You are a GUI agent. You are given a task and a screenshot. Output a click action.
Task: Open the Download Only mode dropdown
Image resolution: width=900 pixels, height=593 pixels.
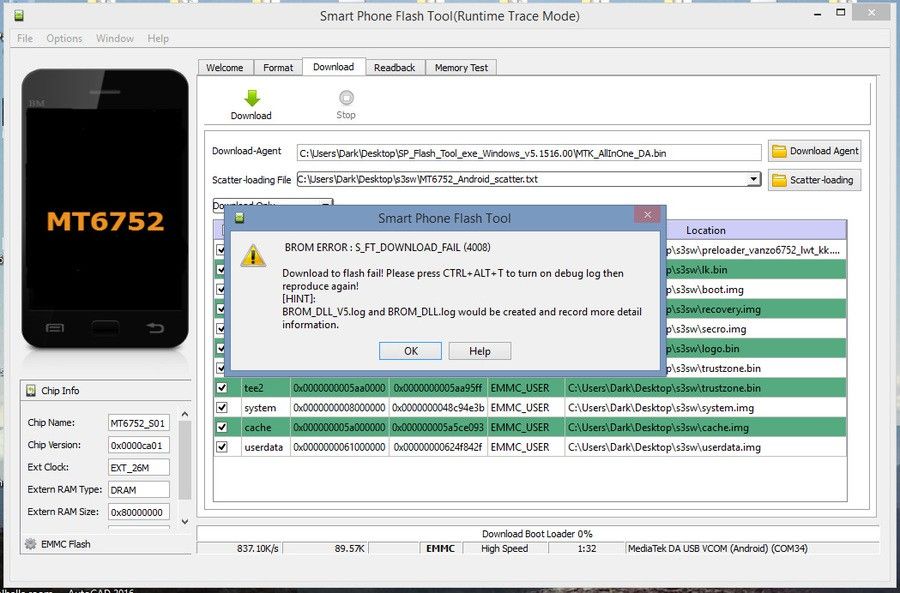[x=273, y=203]
